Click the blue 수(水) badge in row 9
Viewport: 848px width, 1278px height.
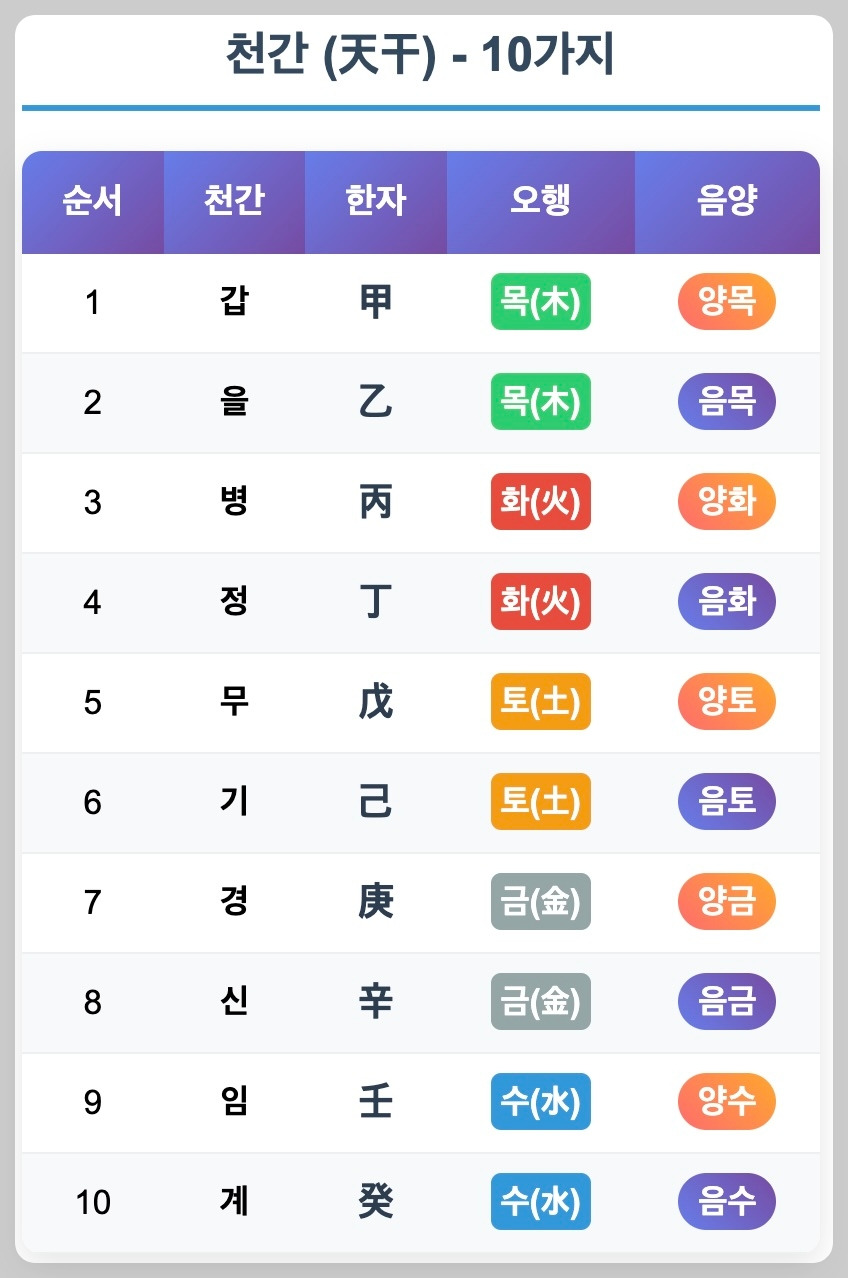pos(540,1101)
